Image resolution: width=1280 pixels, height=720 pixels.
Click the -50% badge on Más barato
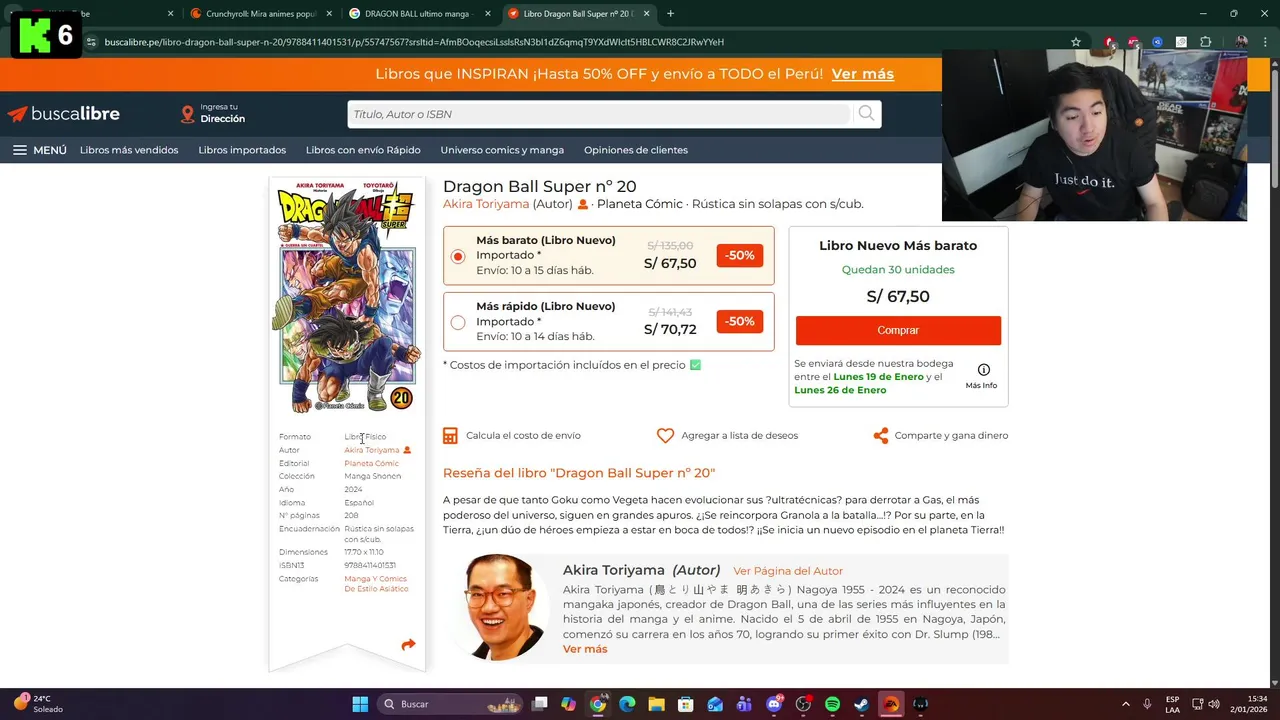(x=740, y=256)
